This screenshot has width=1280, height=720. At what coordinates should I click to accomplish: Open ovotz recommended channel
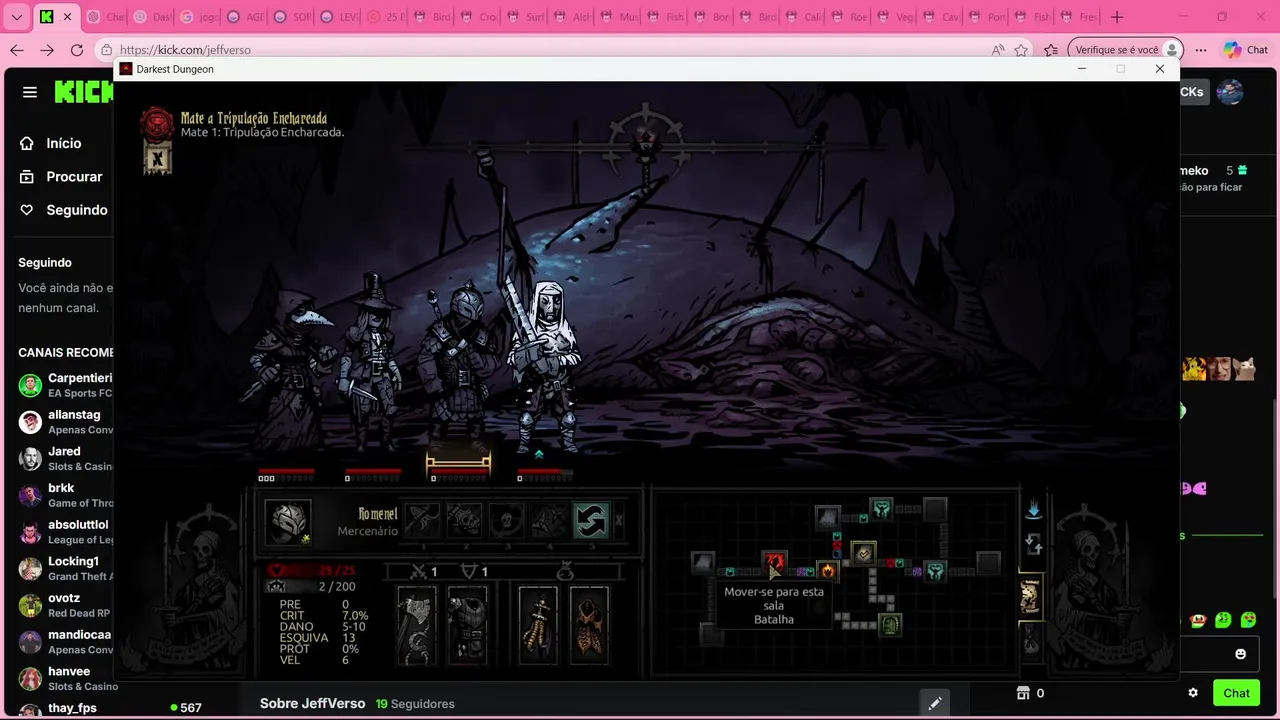(x=65, y=605)
